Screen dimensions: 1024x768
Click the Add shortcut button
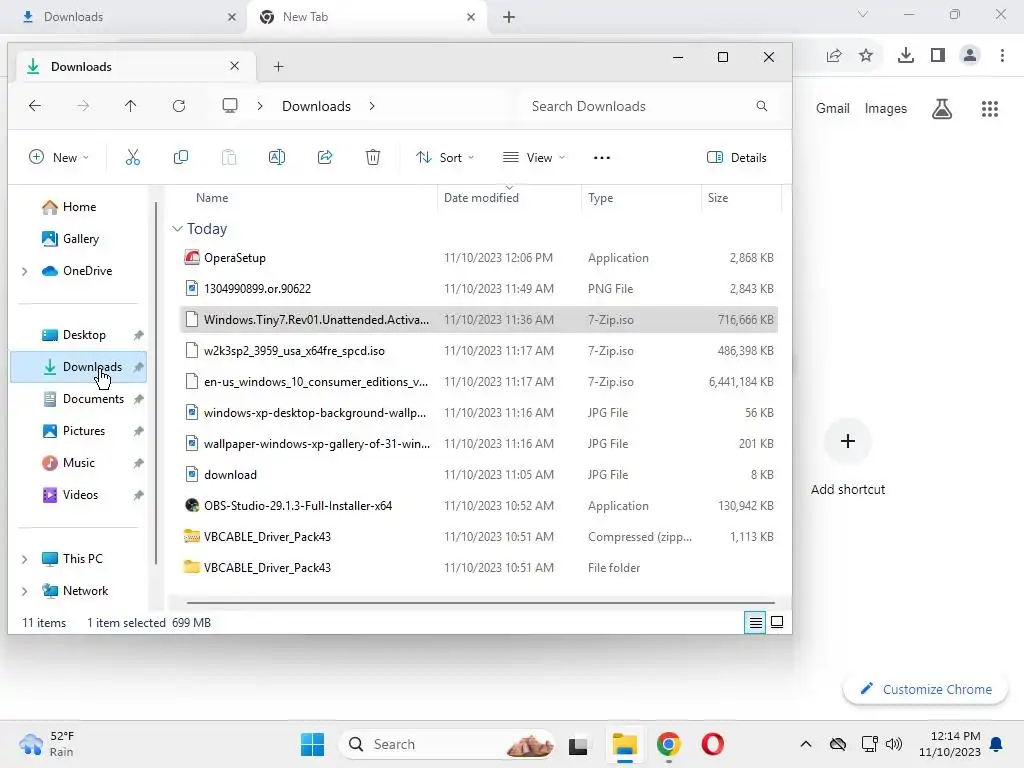(848, 456)
